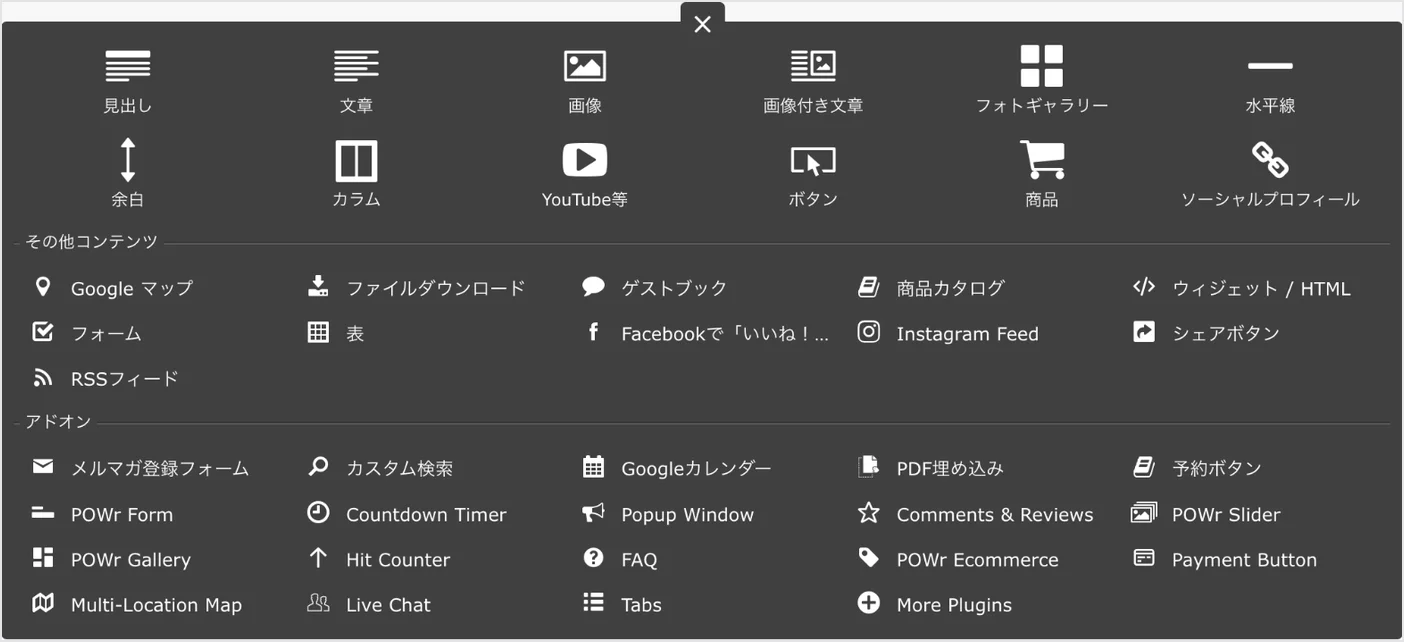
Task: Click the ウィジェット / HTML code icon
Action: (1144, 287)
